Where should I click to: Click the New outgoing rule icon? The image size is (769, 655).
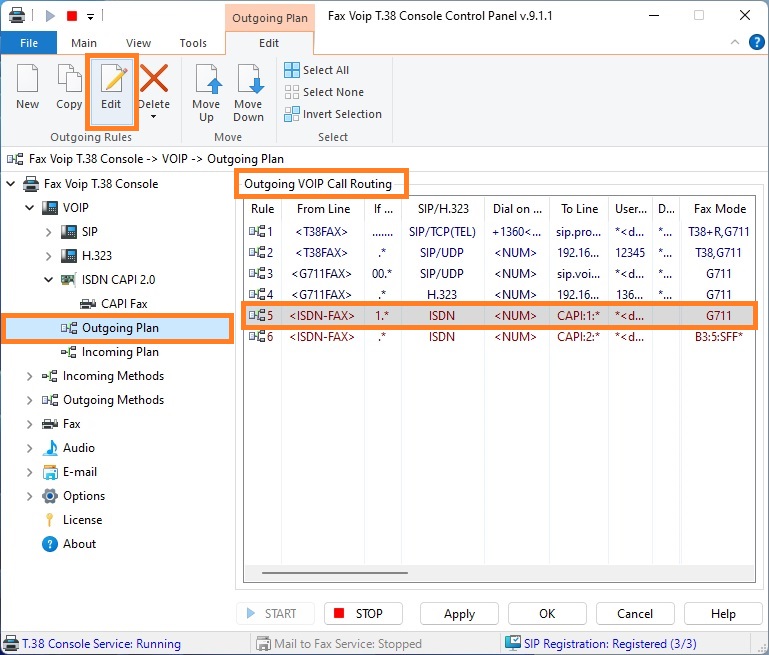pyautogui.click(x=27, y=78)
